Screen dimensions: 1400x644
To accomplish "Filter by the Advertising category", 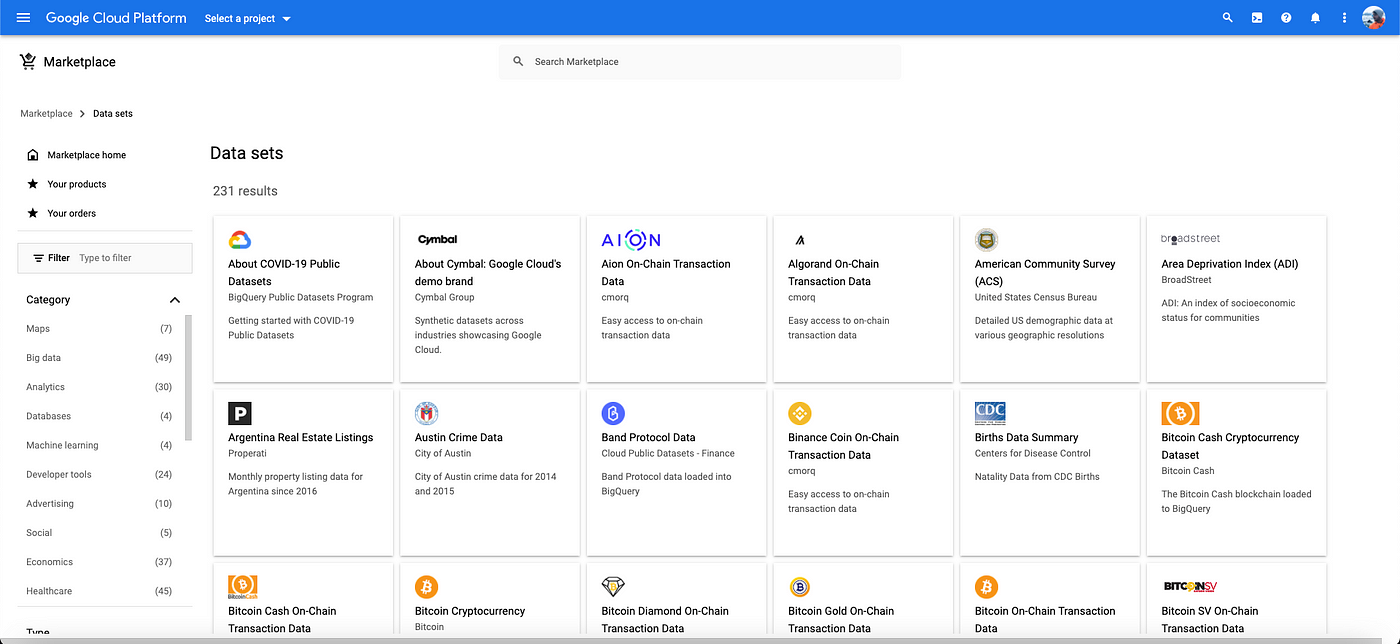I will 99,504.
